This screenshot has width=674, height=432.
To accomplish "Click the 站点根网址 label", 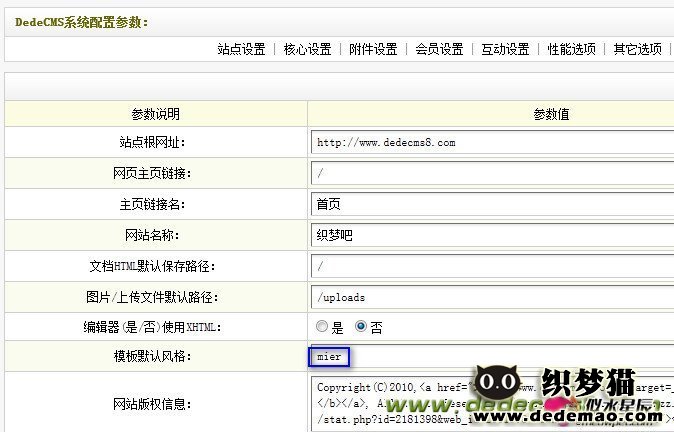I will tap(153, 142).
